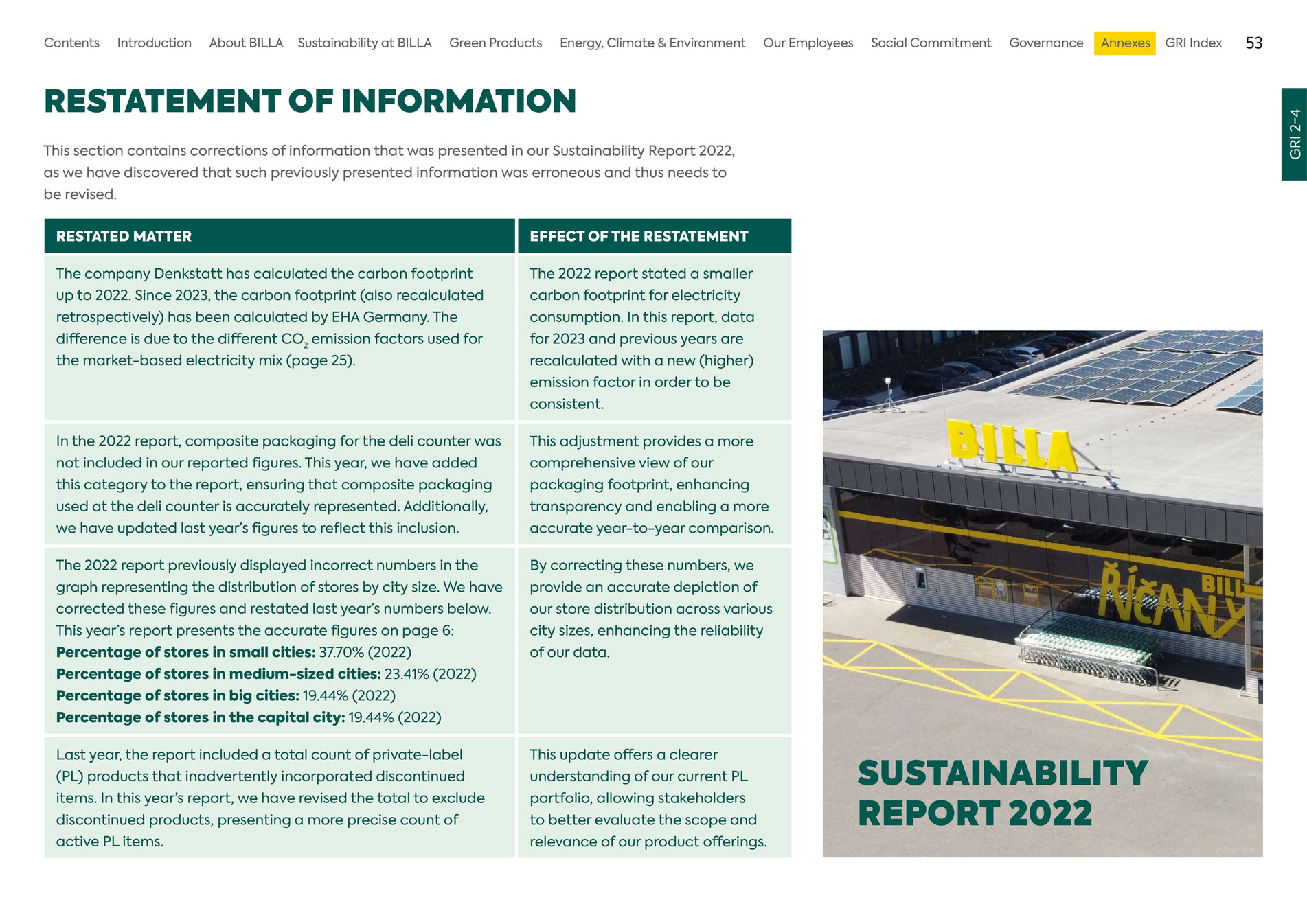1307x924 pixels.
Task: Click the intro sentence 'This section contains corrections'
Action: pos(389,172)
